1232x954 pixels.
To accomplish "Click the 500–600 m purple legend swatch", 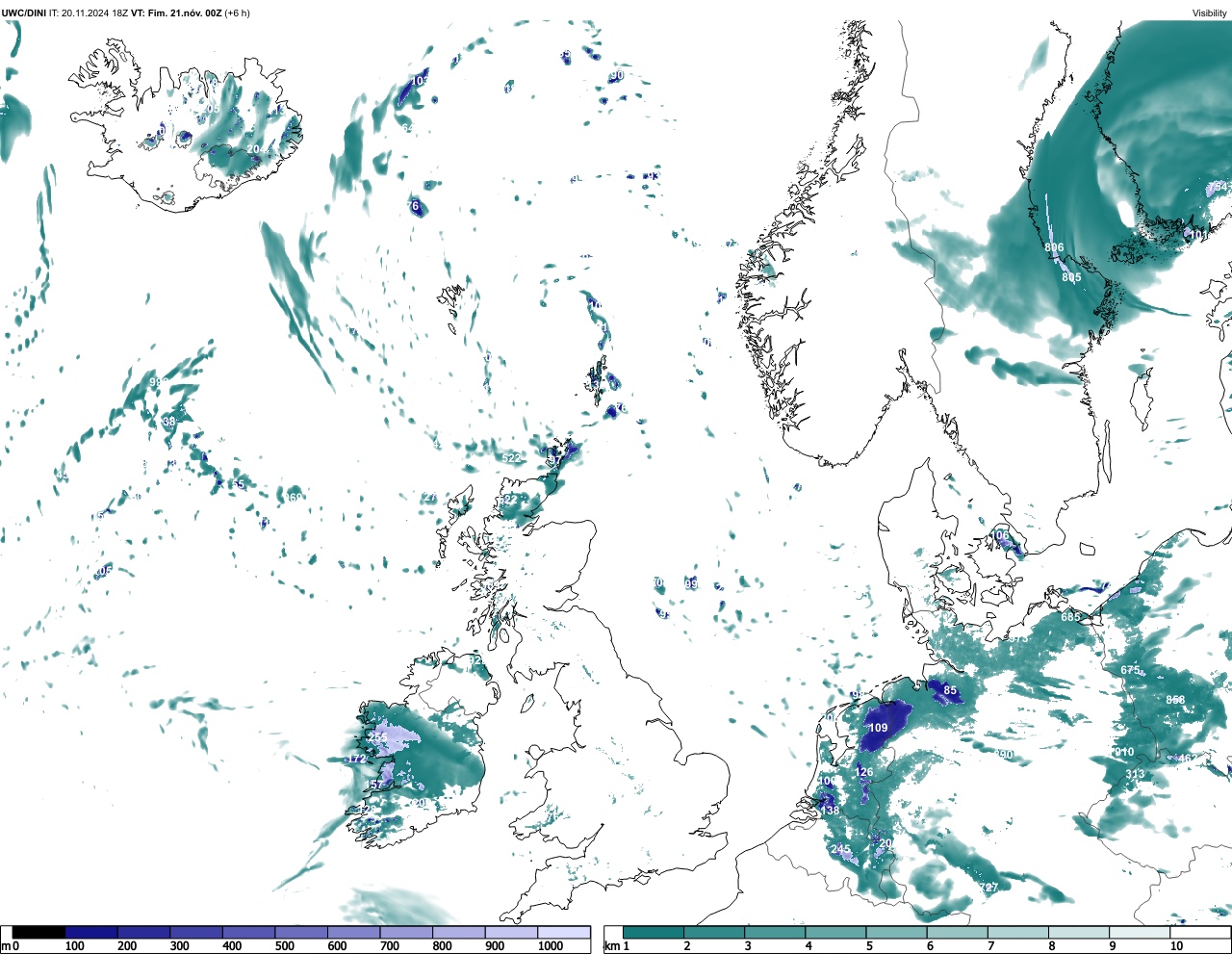I will pyautogui.click(x=301, y=933).
